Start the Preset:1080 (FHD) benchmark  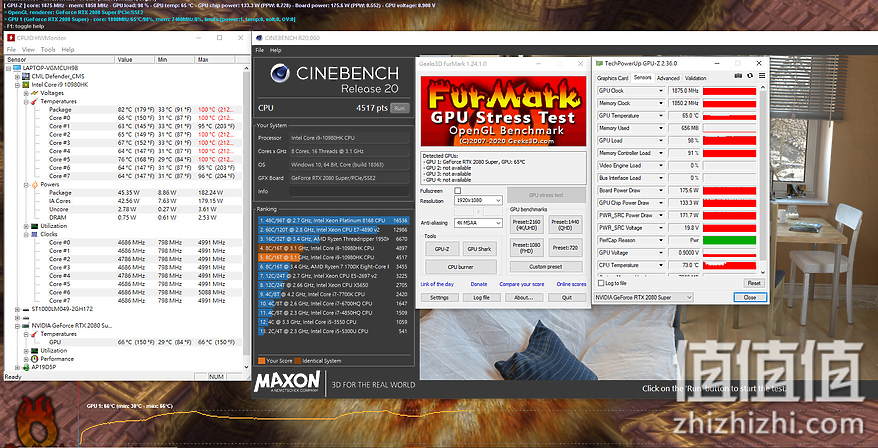(527, 248)
